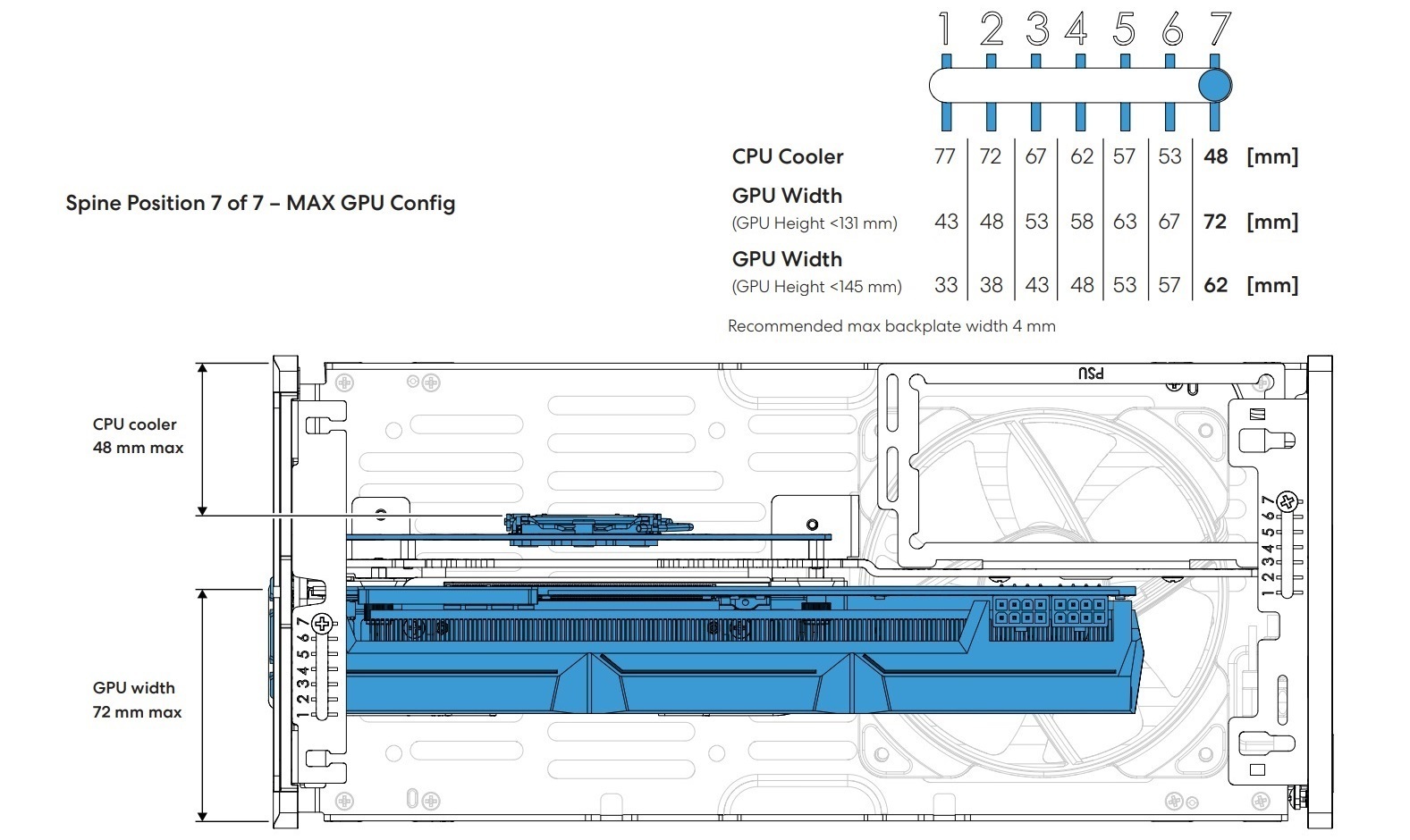1410x840 pixels.
Task: Select the outlined number 1 above the slider
Action: pos(944,29)
